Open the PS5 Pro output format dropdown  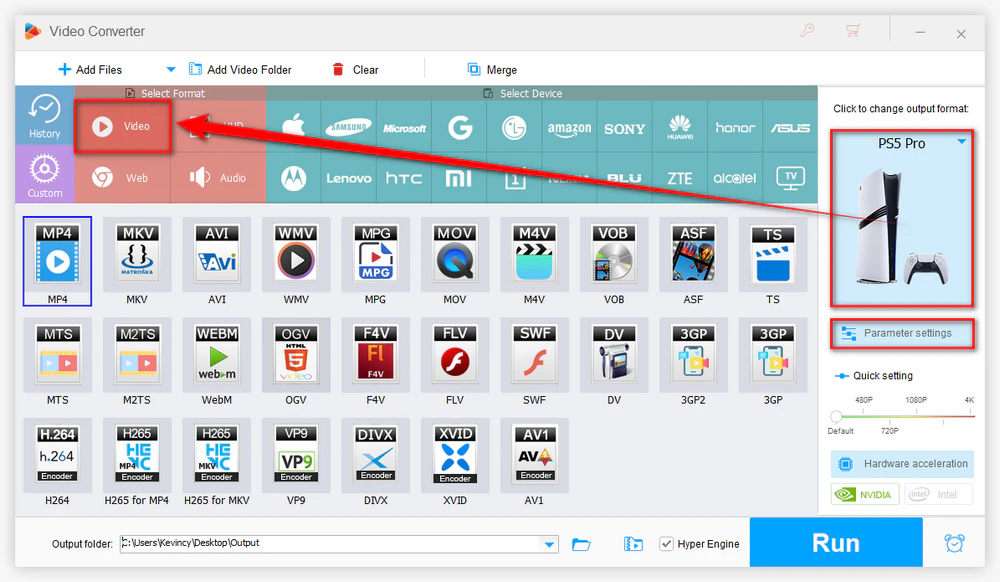962,142
